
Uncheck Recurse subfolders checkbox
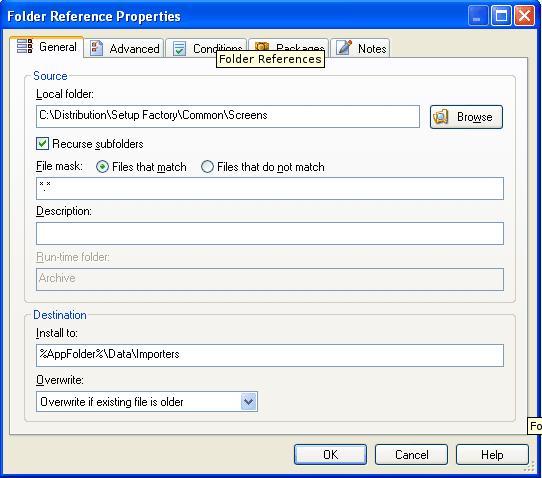pyautogui.click(x=42, y=143)
